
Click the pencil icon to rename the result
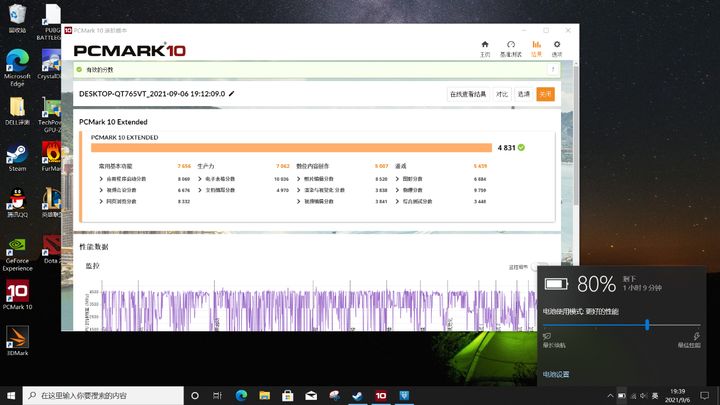(231, 94)
